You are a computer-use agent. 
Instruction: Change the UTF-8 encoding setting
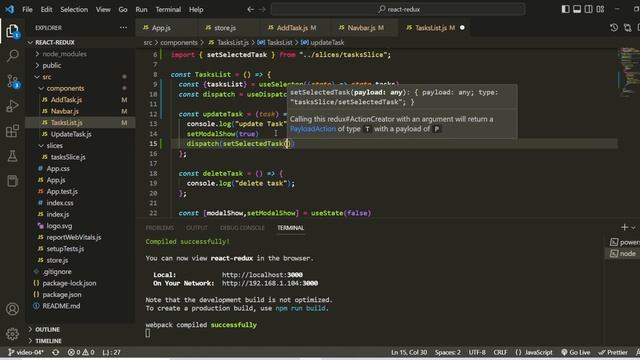(x=477, y=352)
